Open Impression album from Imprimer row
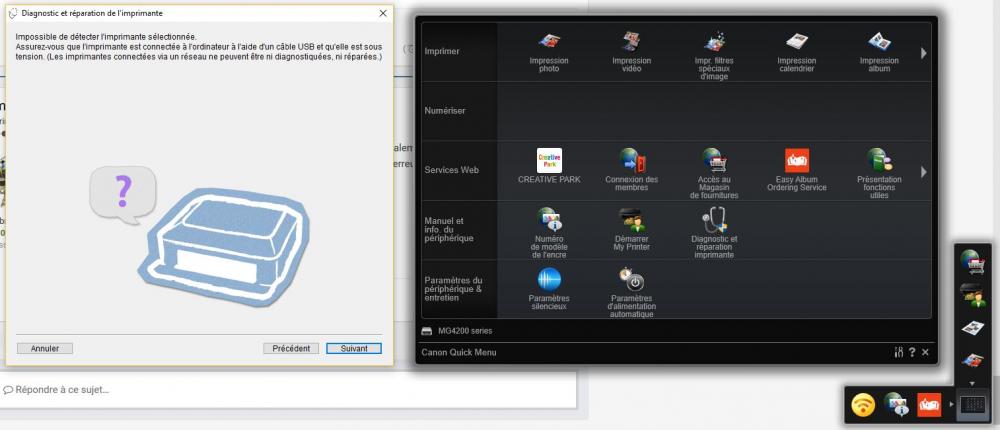The height and width of the screenshot is (430, 1000). tap(879, 51)
